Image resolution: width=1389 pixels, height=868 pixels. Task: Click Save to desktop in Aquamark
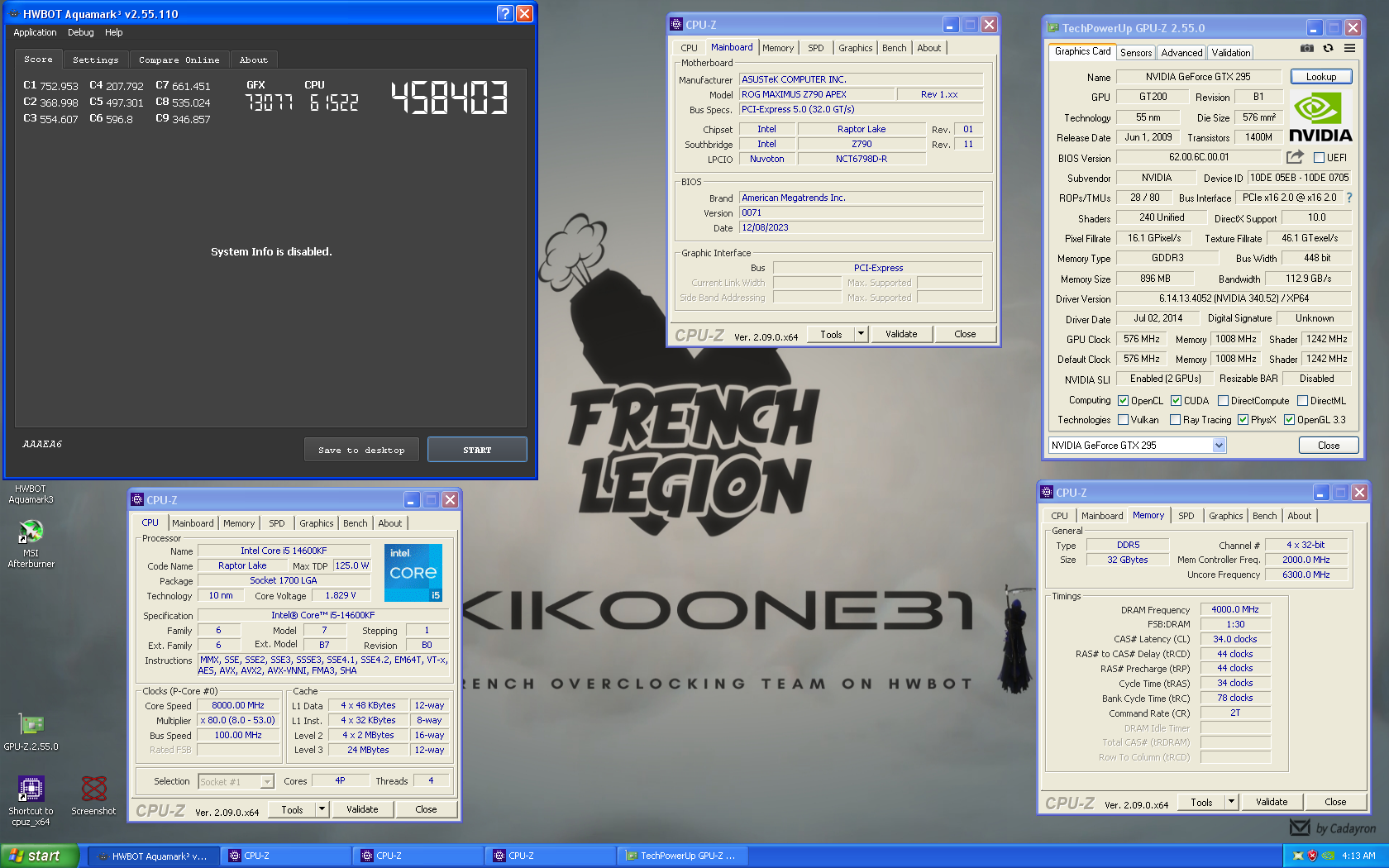pos(361,450)
